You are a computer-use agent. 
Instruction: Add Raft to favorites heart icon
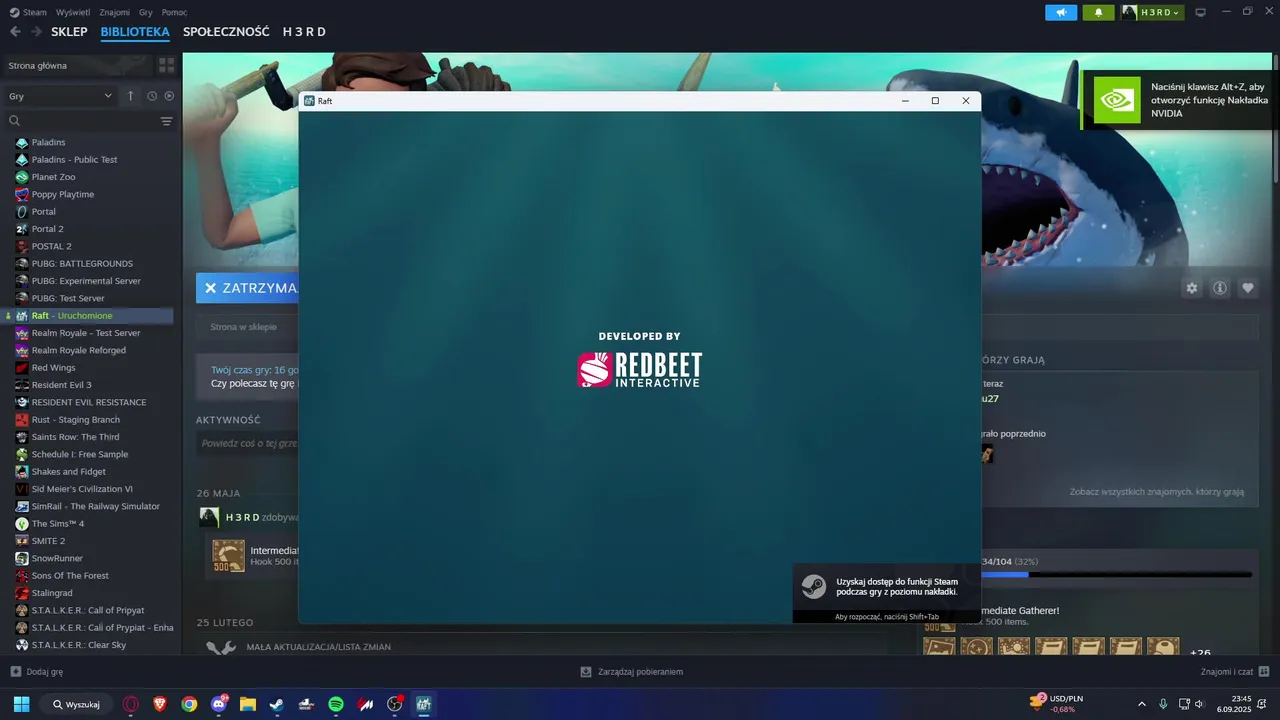click(1248, 288)
